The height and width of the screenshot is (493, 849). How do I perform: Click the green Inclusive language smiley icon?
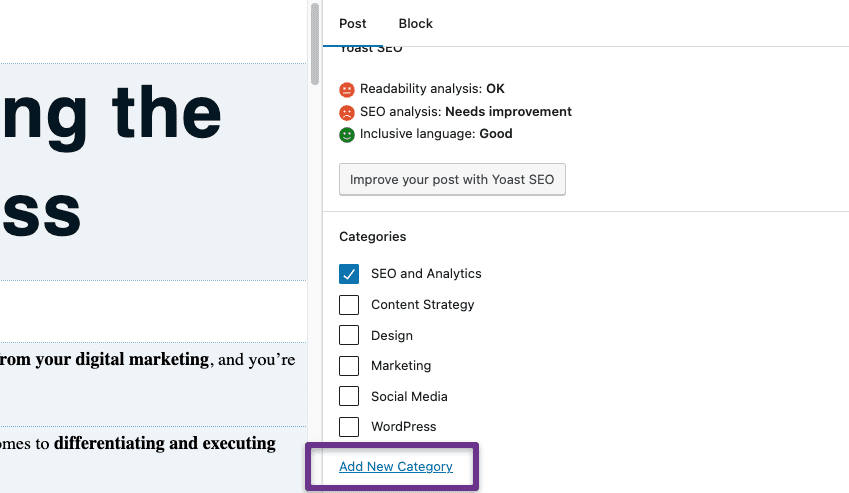[347, 134]
